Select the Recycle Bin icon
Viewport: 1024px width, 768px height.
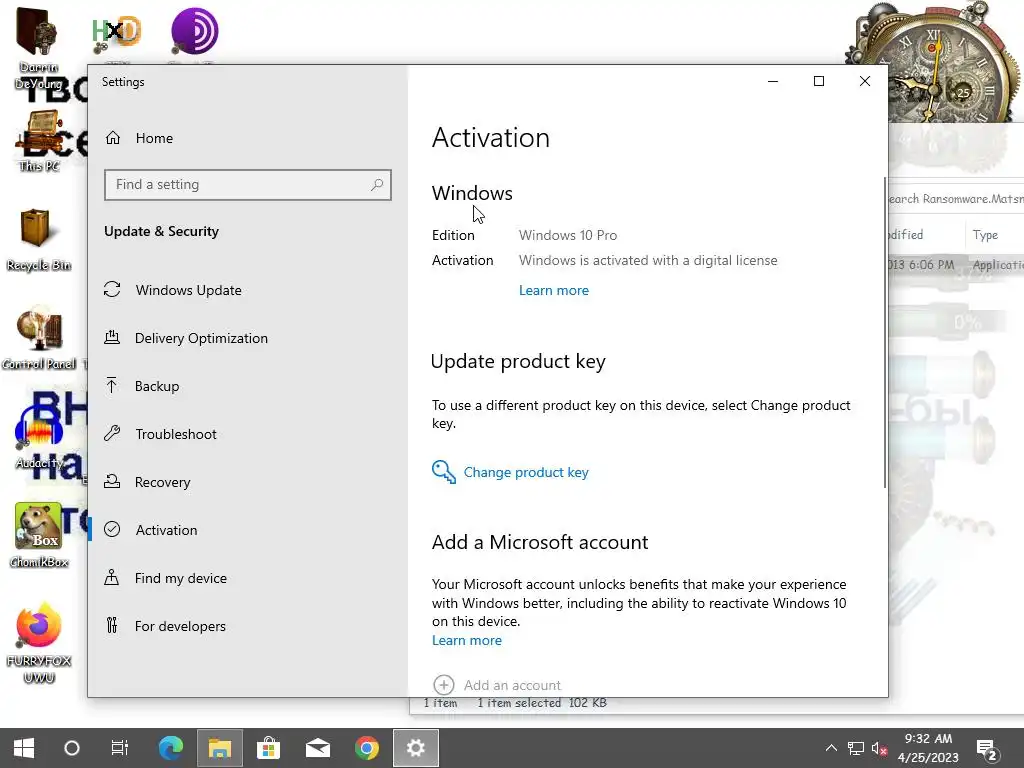[38, 240]
